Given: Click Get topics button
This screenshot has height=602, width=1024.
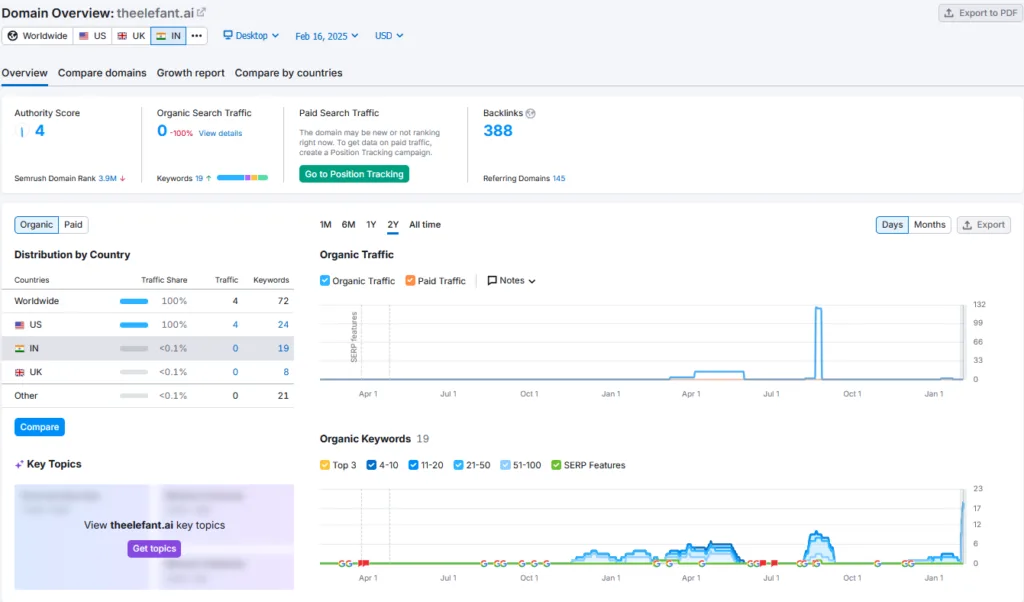Looking at the screenshot, I should tap(154, 548).
